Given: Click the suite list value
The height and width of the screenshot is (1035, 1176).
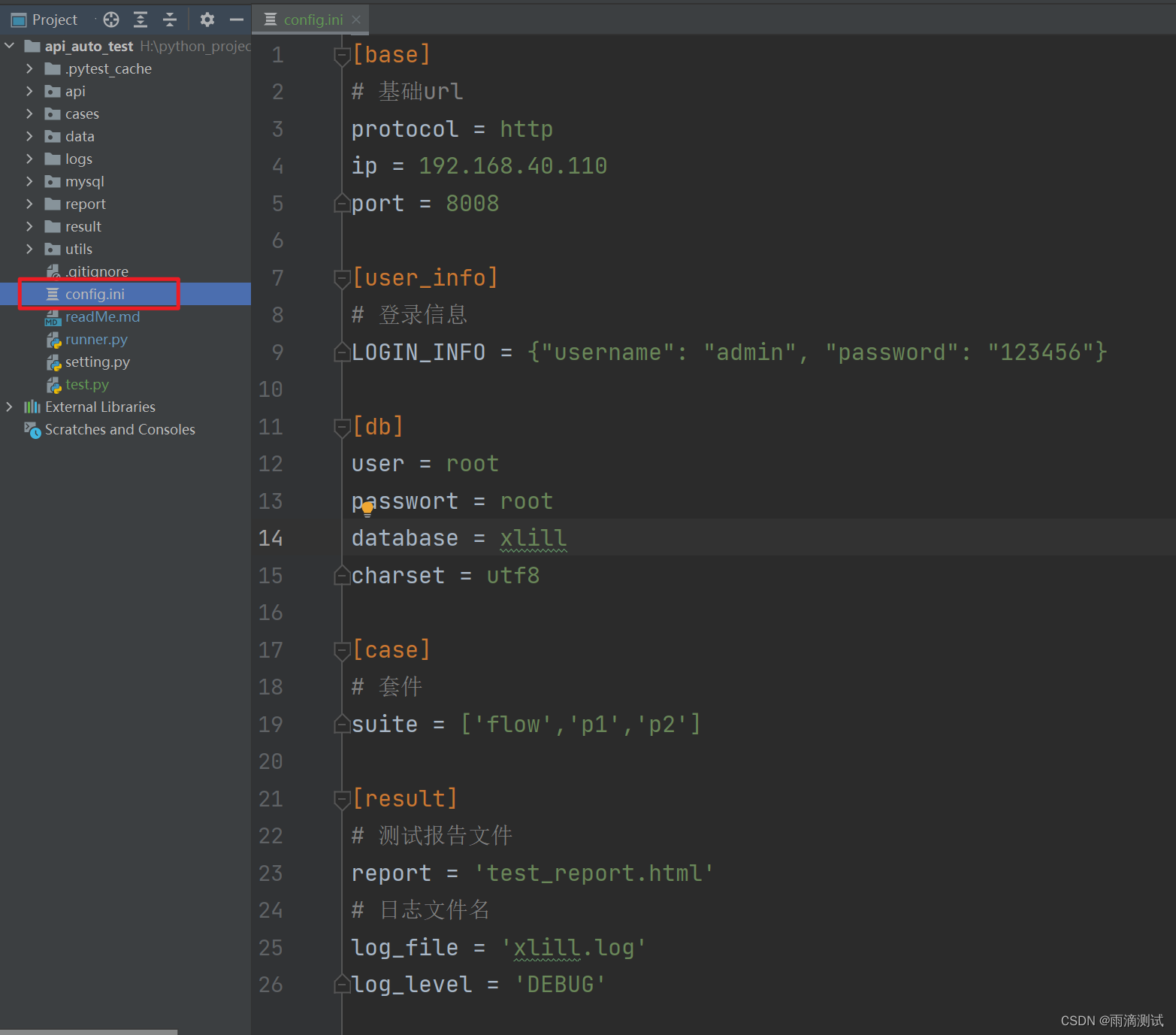Looking at the screenshot, I should click(x=581, y=725).
